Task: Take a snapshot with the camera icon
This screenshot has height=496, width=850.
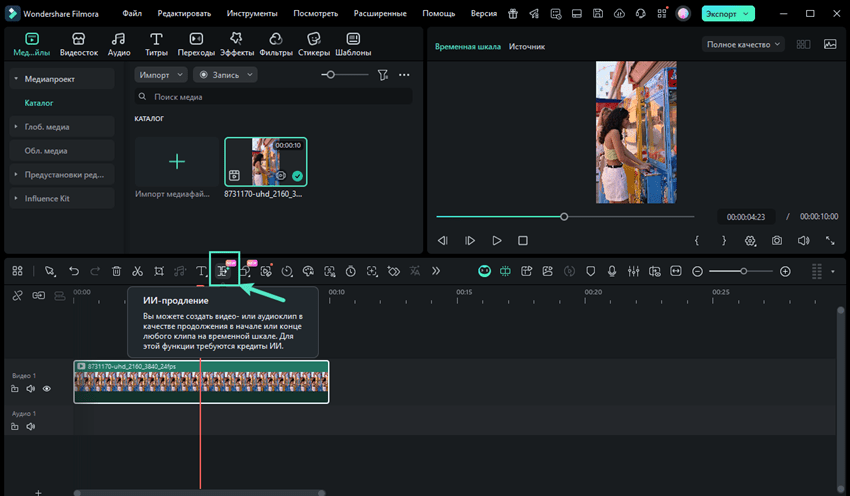Action: 777,241
